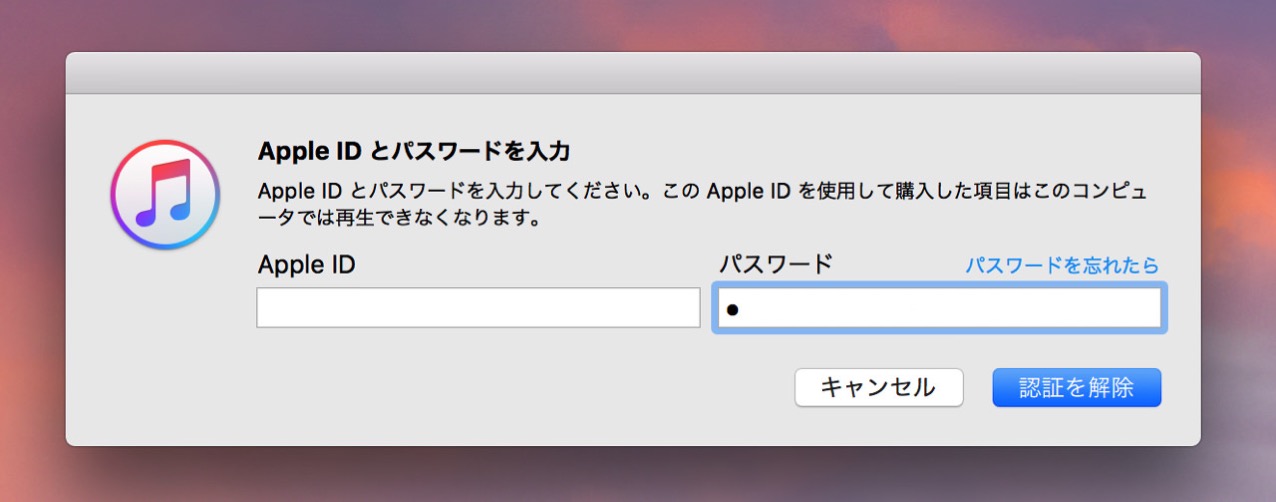Open the パスワードを忘れたら link

[1062, 265]
